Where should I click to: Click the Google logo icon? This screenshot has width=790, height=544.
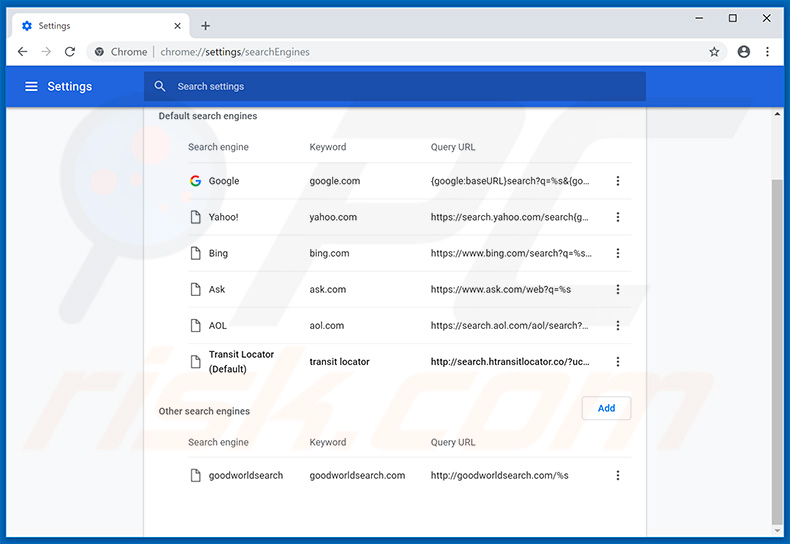click(195, 181)
